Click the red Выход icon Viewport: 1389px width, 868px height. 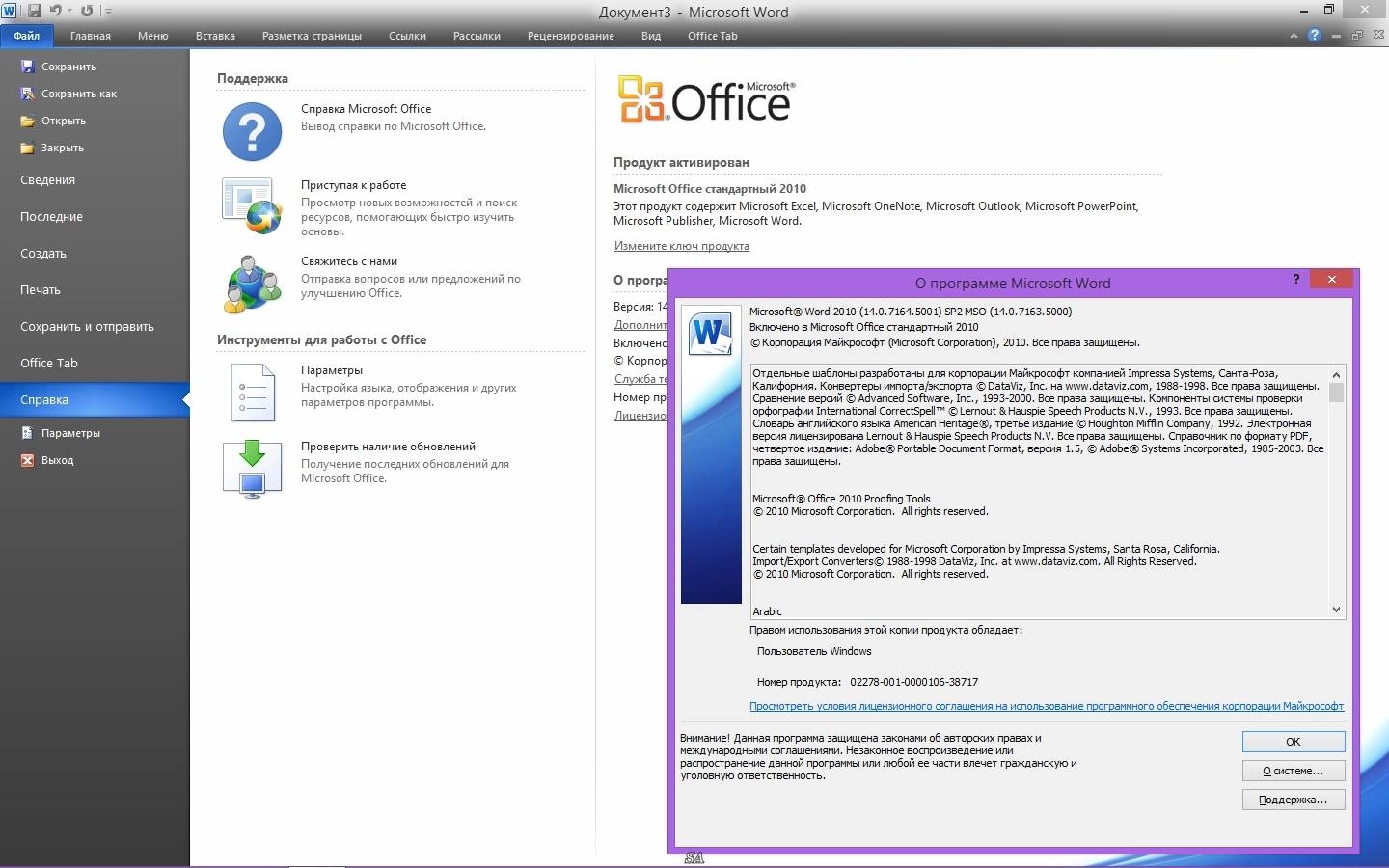(x=27, y=460)
